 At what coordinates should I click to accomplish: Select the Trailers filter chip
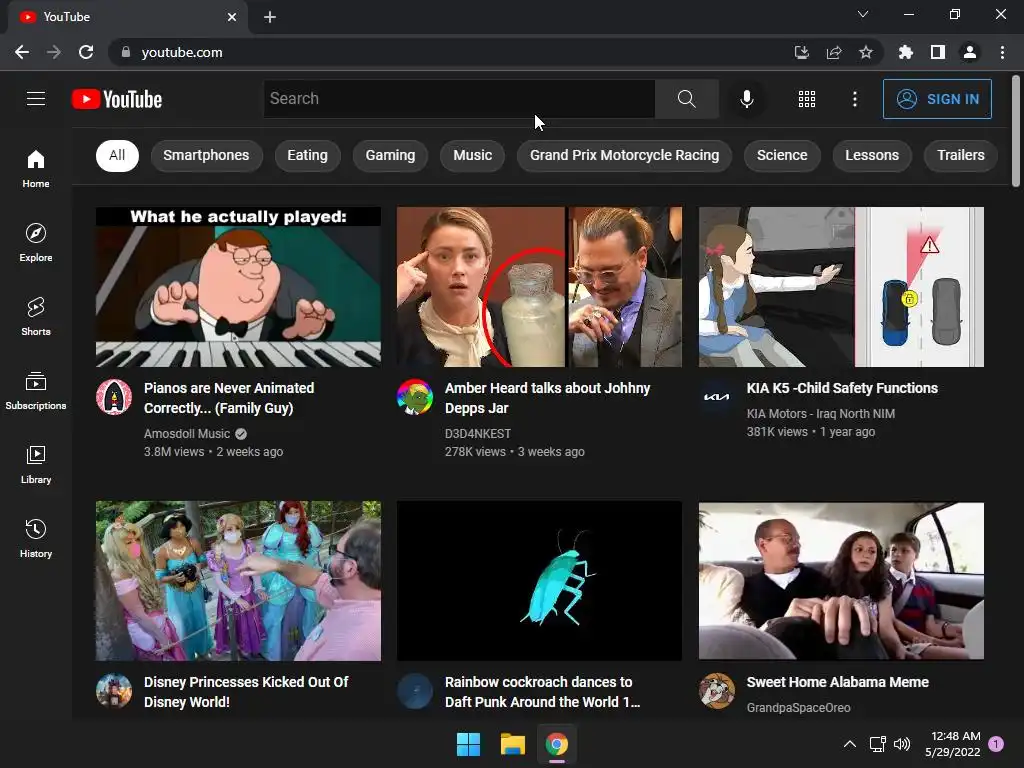[x=961, y=155]
